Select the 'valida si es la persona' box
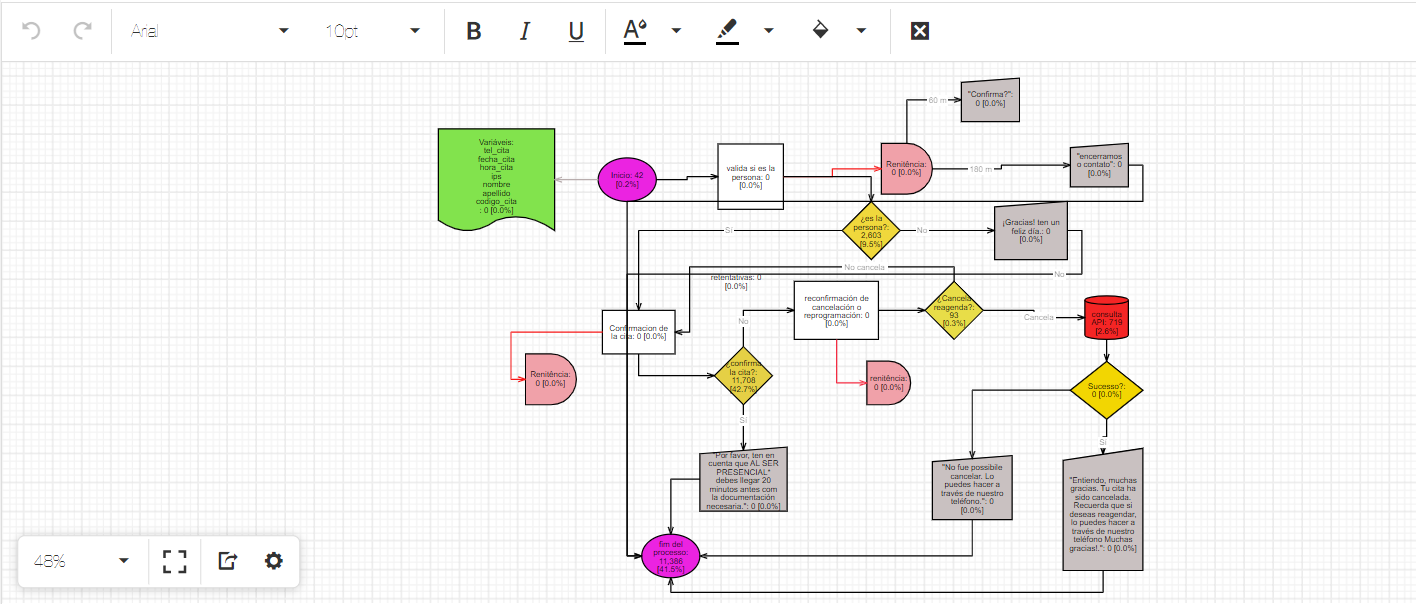Image resolution: width=1416 pixels, height=604 pixels. (x=751, y=176)
